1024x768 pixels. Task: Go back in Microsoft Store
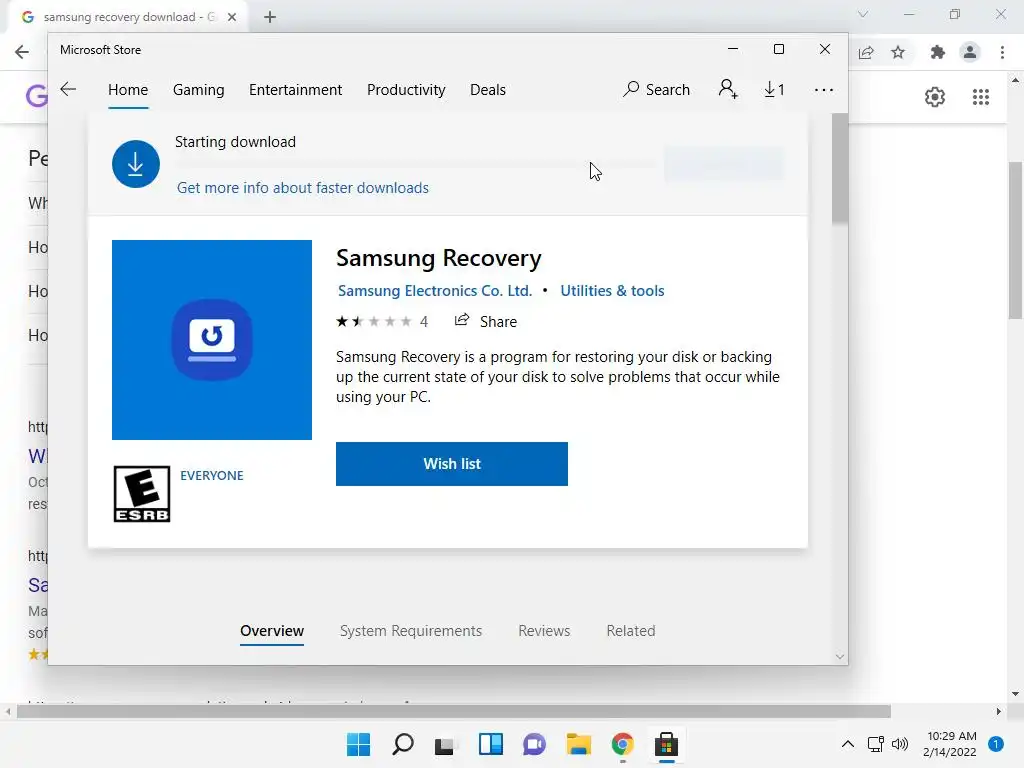pyautogui.click(x=68, y=89)
